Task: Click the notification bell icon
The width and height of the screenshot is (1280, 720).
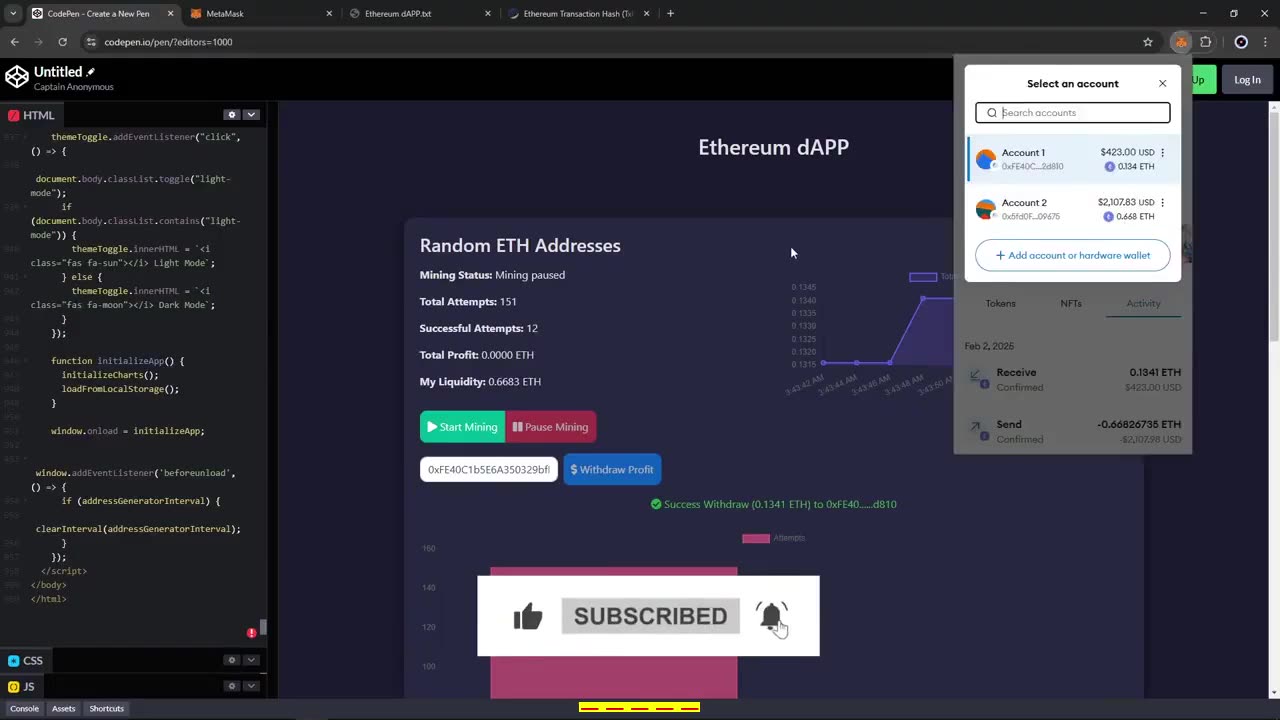Action: [x=771, y=617]
